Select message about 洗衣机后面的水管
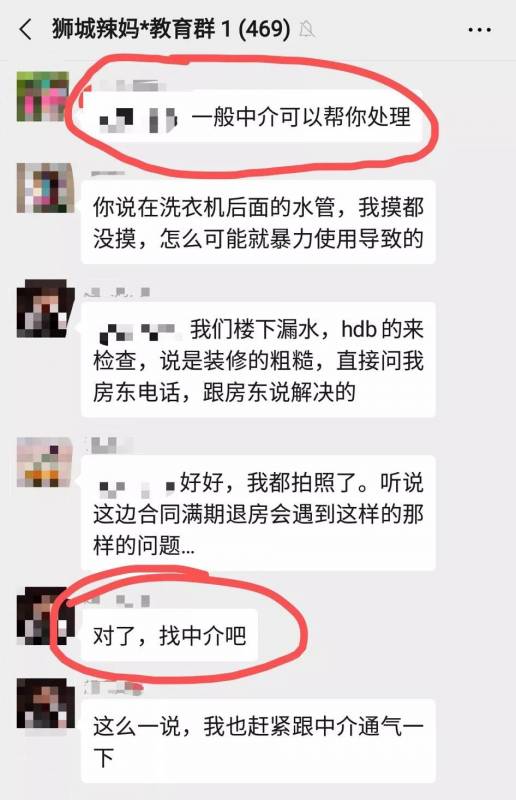The image size is (516, 800). [x=258, y=222]
